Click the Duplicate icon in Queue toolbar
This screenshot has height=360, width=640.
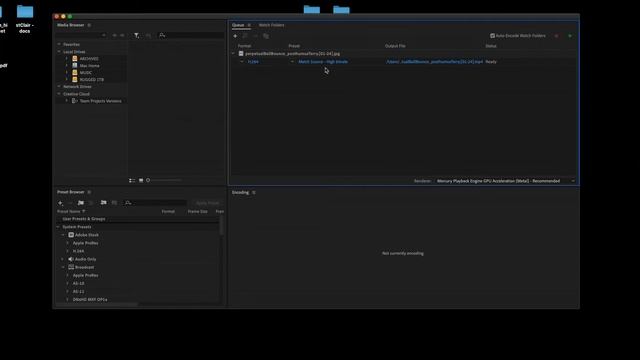(x=266, y=36)
